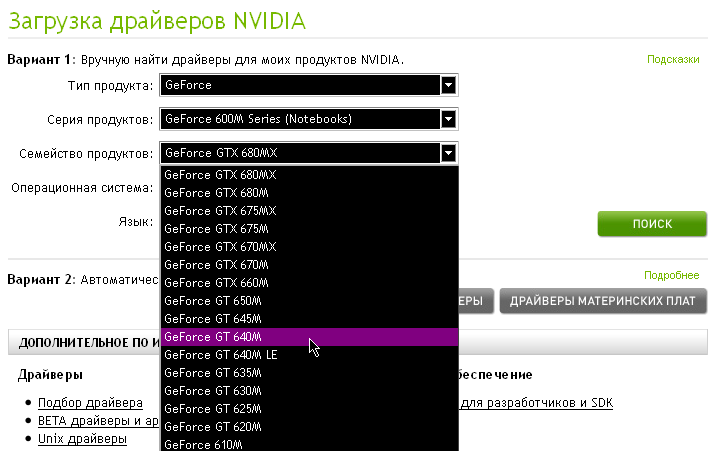
Task: Click the GeForce 600M Series (Notebooks) field
Action: [x=309, y=119]
